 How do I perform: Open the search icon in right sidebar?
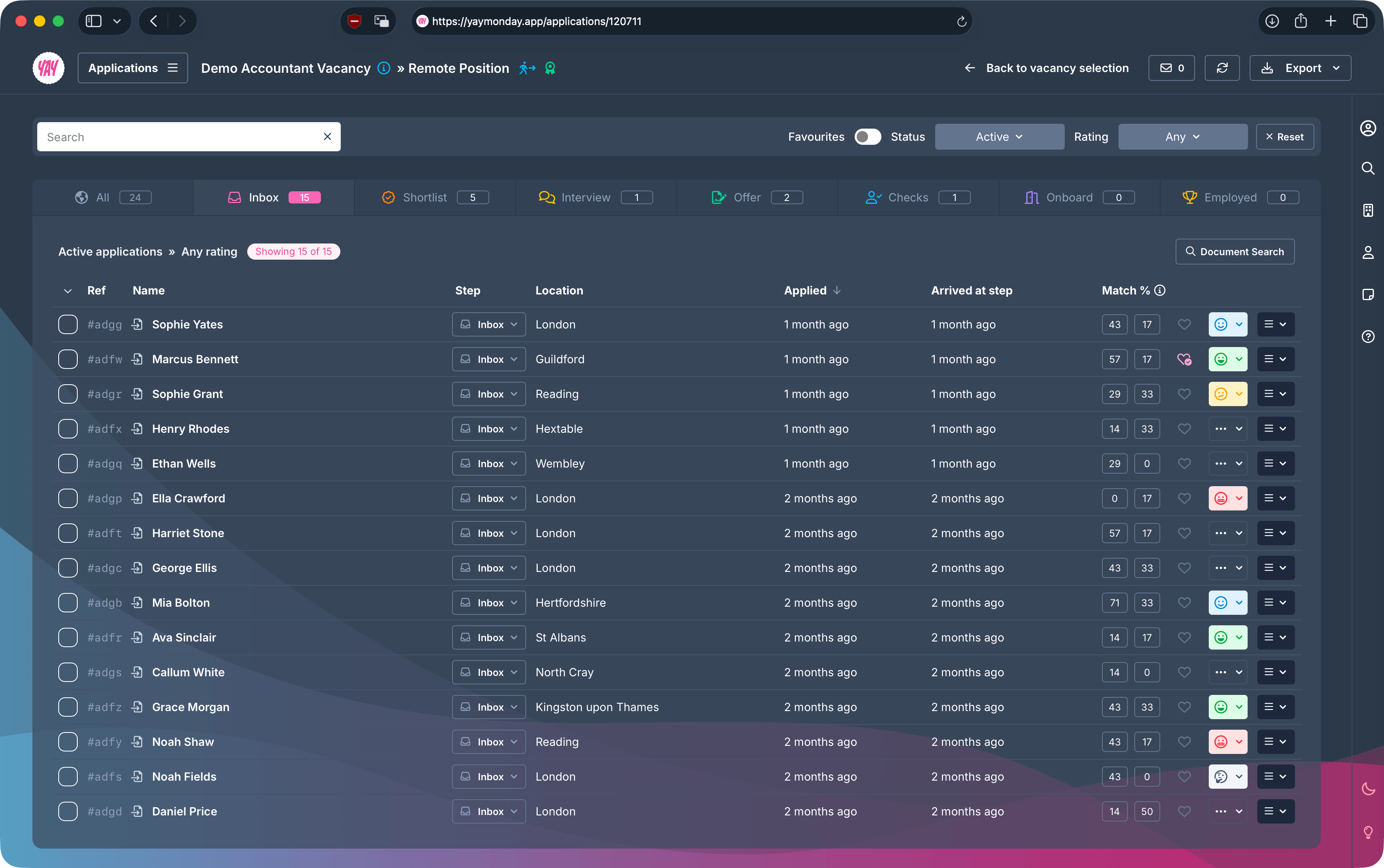click(x=1368, y=168)
